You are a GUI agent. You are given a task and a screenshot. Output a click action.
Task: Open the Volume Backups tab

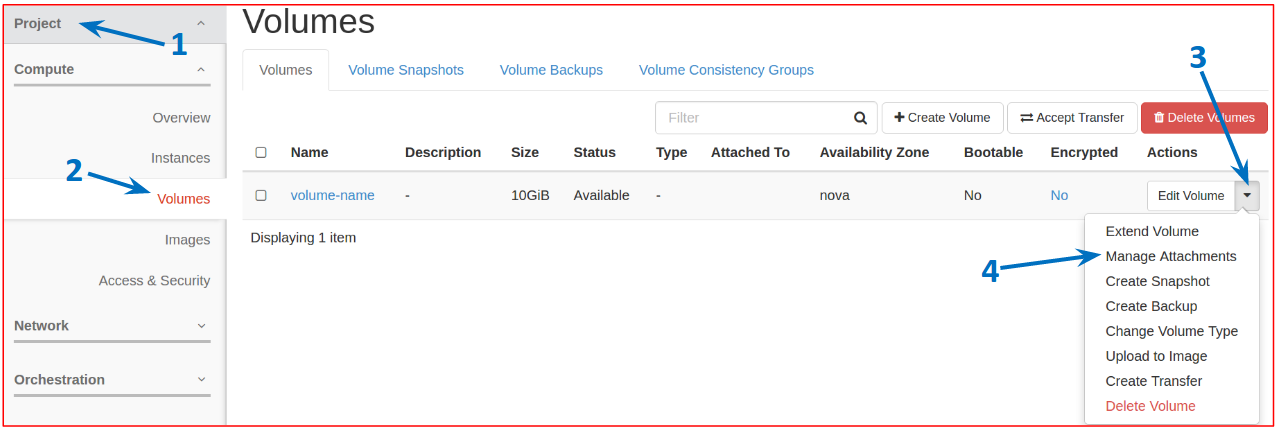(551, 70)
